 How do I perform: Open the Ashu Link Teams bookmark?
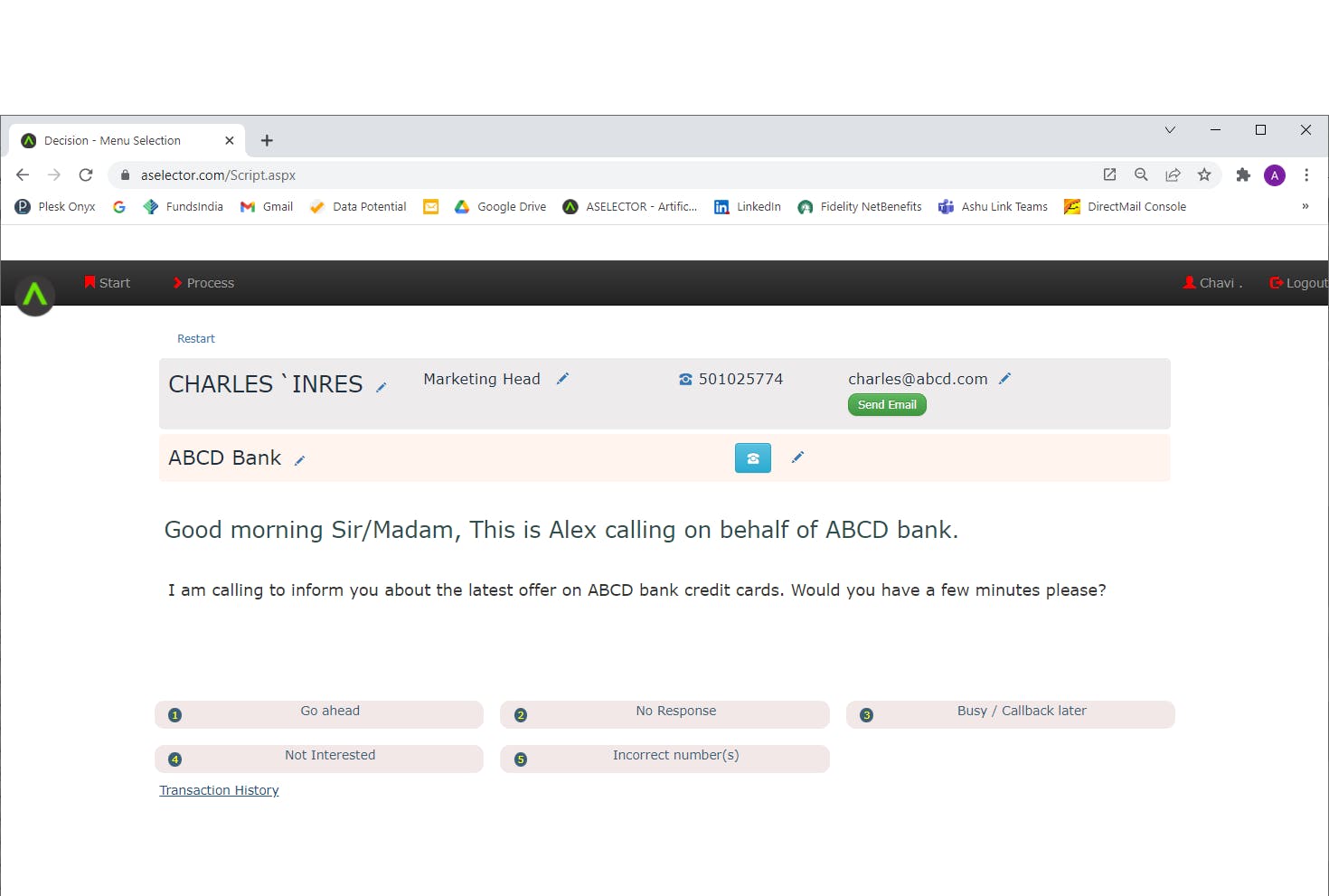[993, 206]
